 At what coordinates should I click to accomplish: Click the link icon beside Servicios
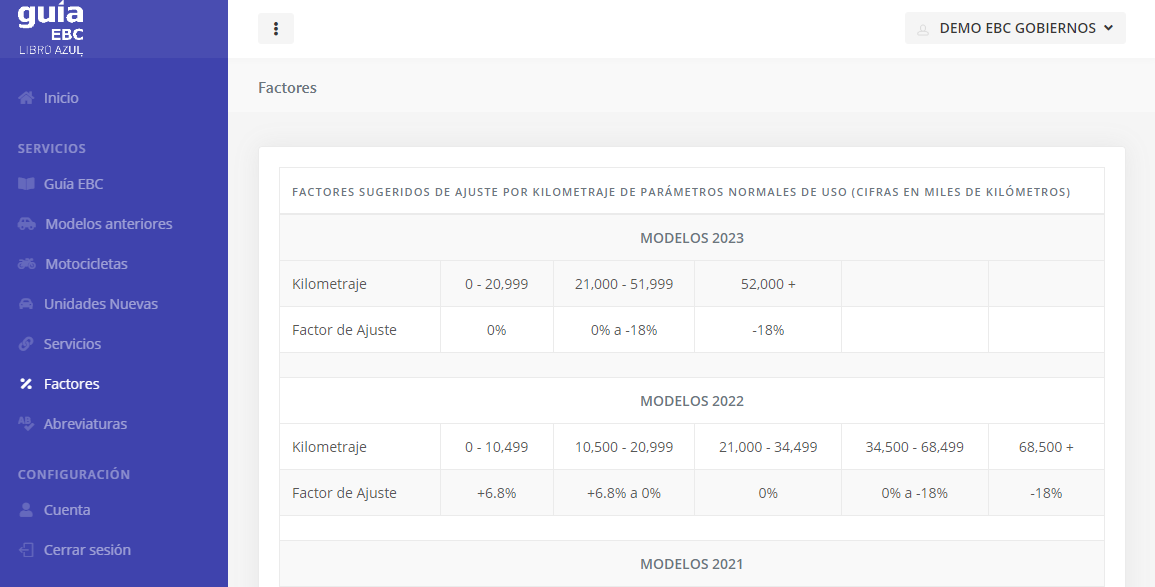[27, 344]
